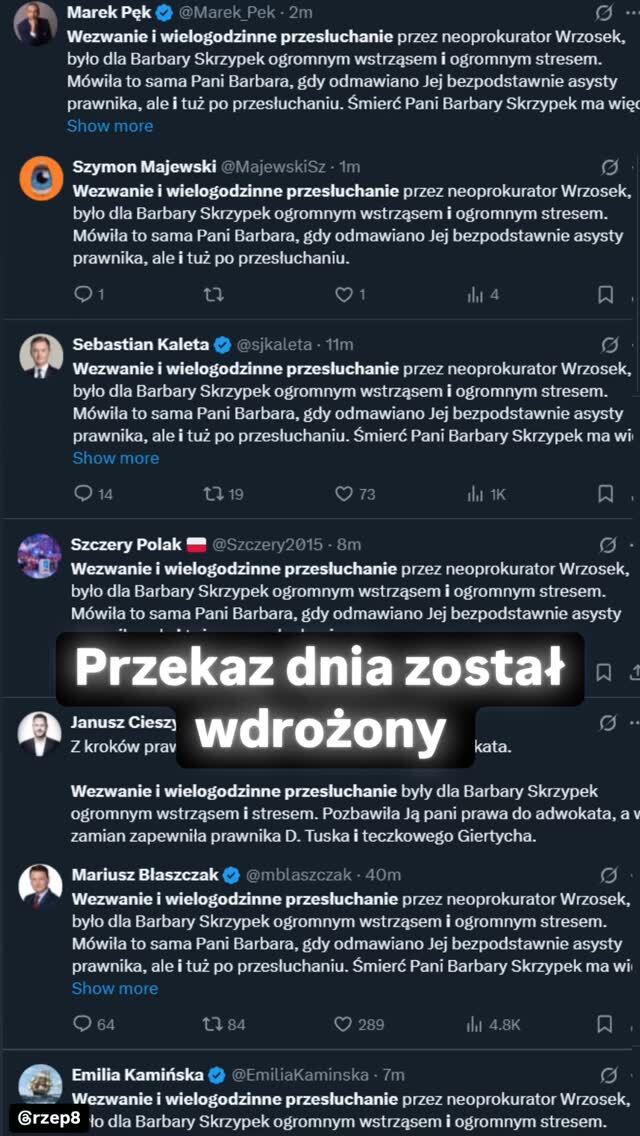Viewport: 640px width, 1136px height.
Task: Show more of Mariusz Błaszczak's tweet
Action: click(115, 988)
